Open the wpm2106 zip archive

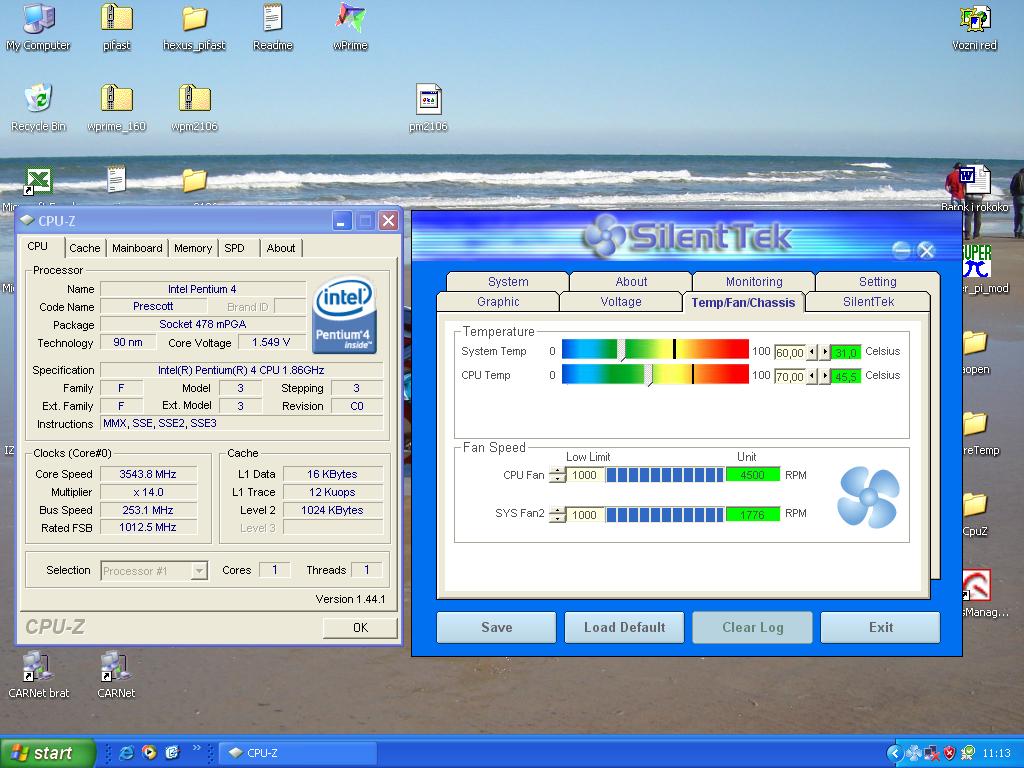pos(194,108)
